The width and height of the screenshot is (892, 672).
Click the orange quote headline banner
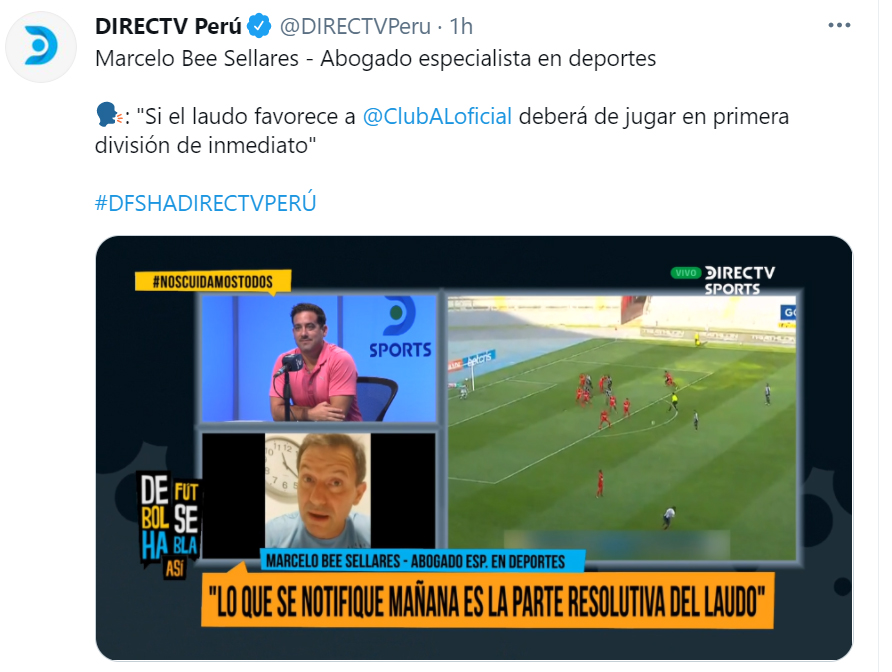click(x=488, y=600)
